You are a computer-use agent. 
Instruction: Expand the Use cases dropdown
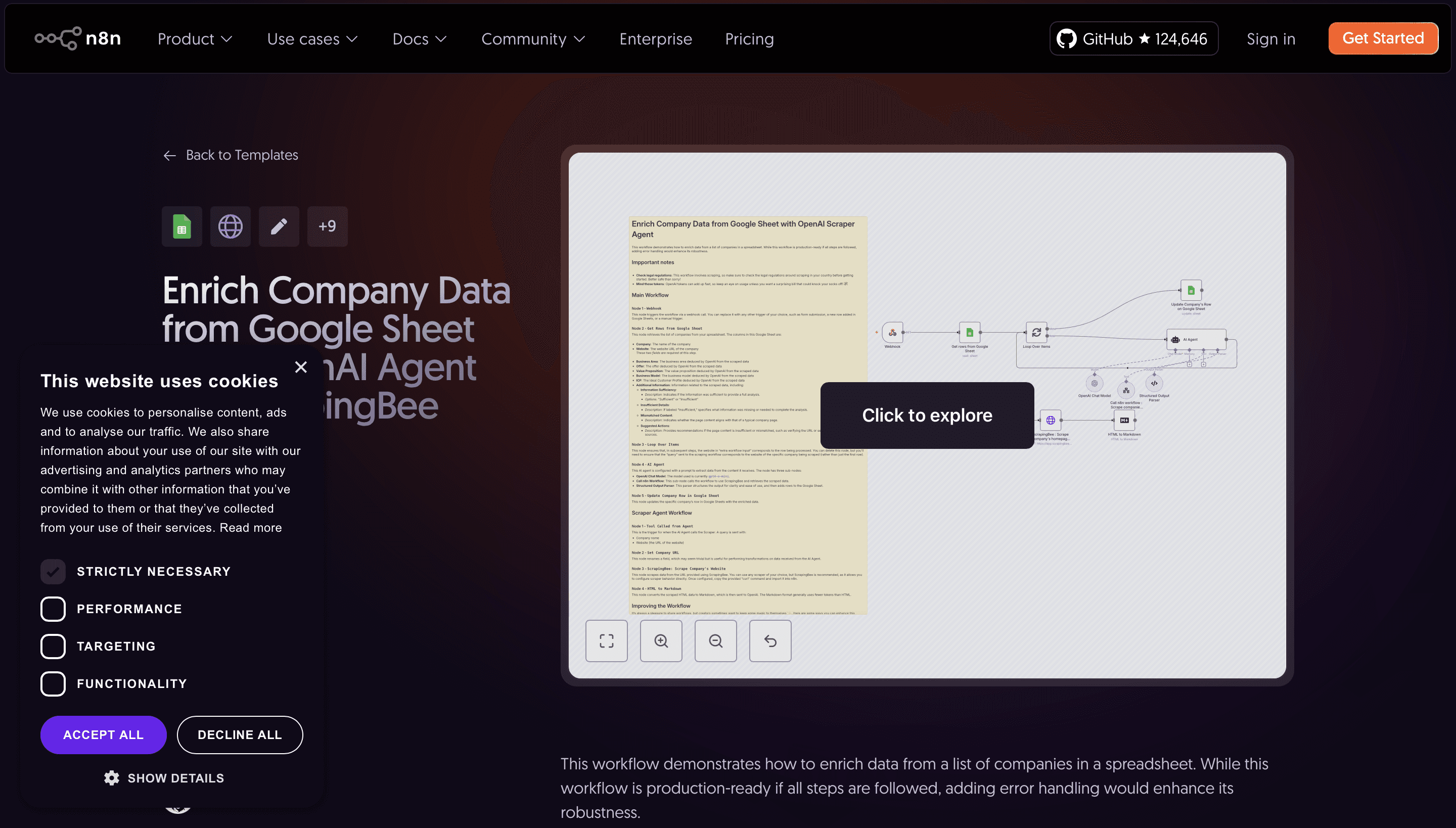coord(312,38)
